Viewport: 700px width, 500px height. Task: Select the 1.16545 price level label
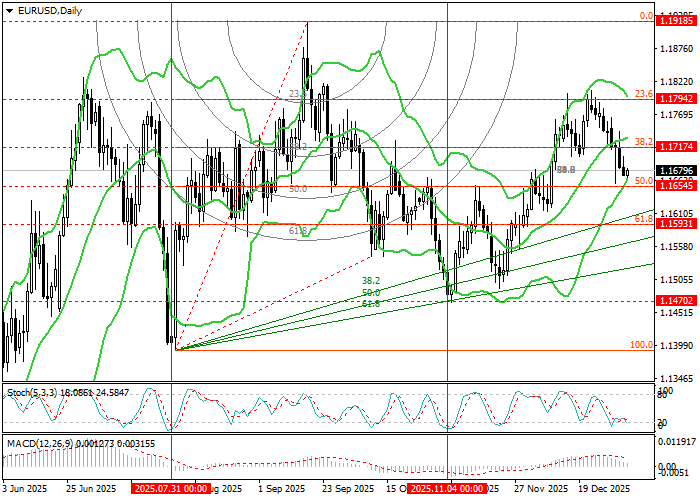[676, 185]
